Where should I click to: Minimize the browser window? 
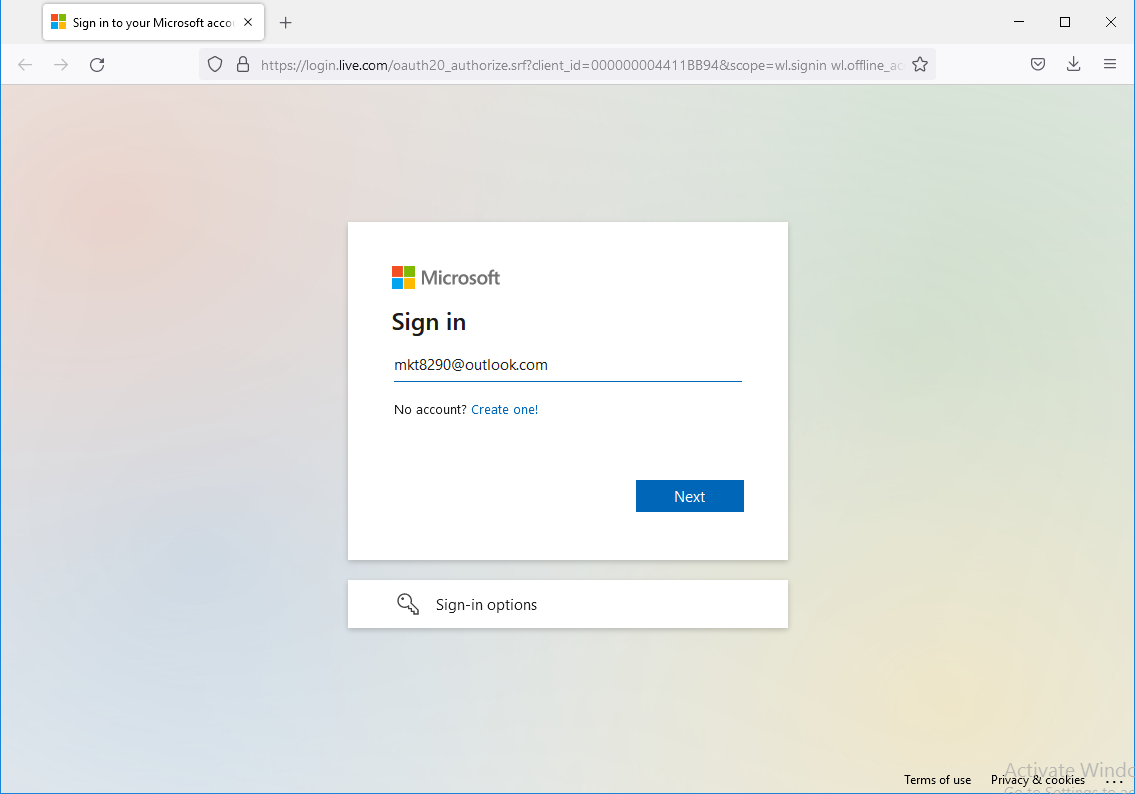[1019, 22]
